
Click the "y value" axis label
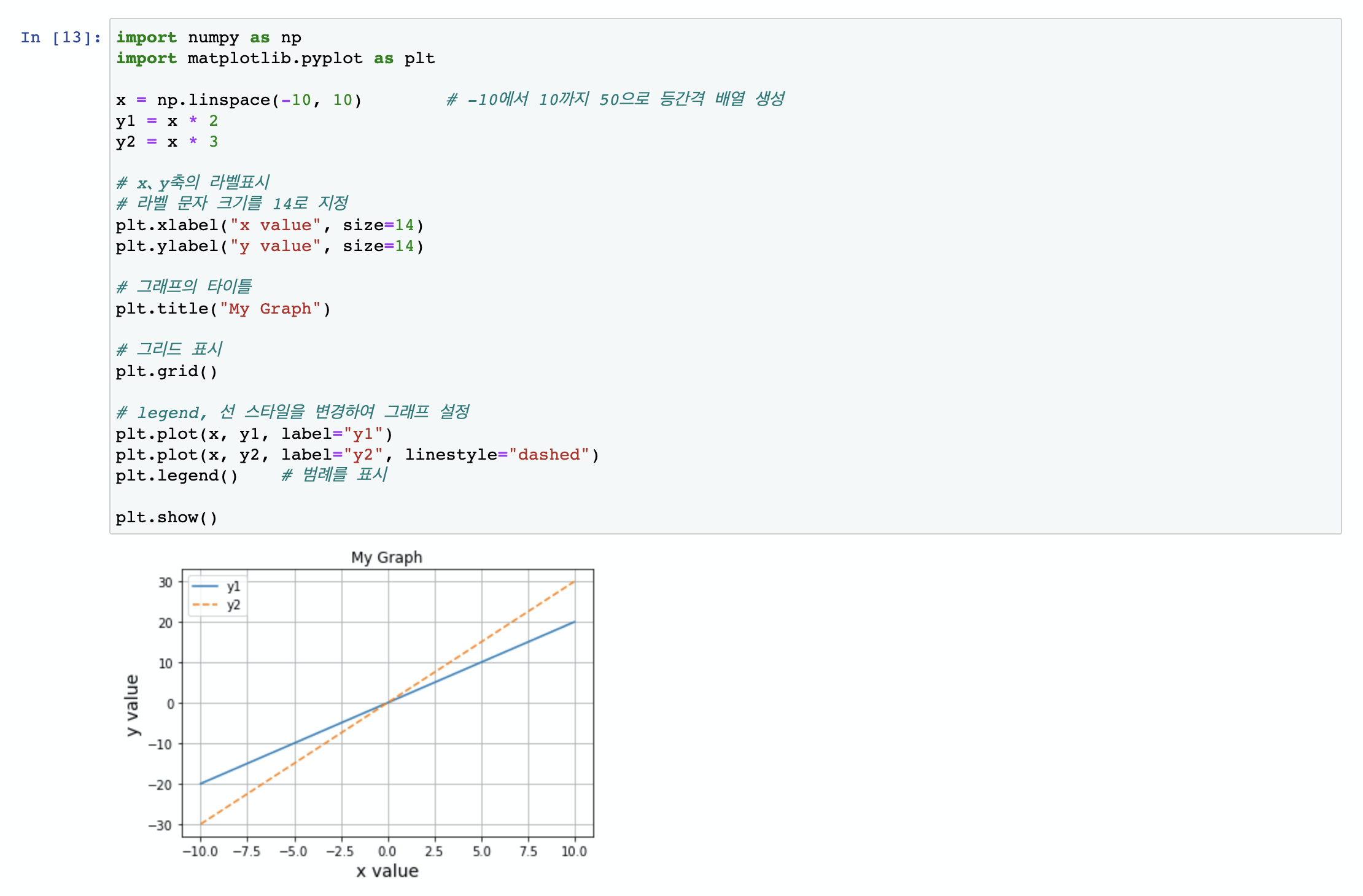(133, 705)
